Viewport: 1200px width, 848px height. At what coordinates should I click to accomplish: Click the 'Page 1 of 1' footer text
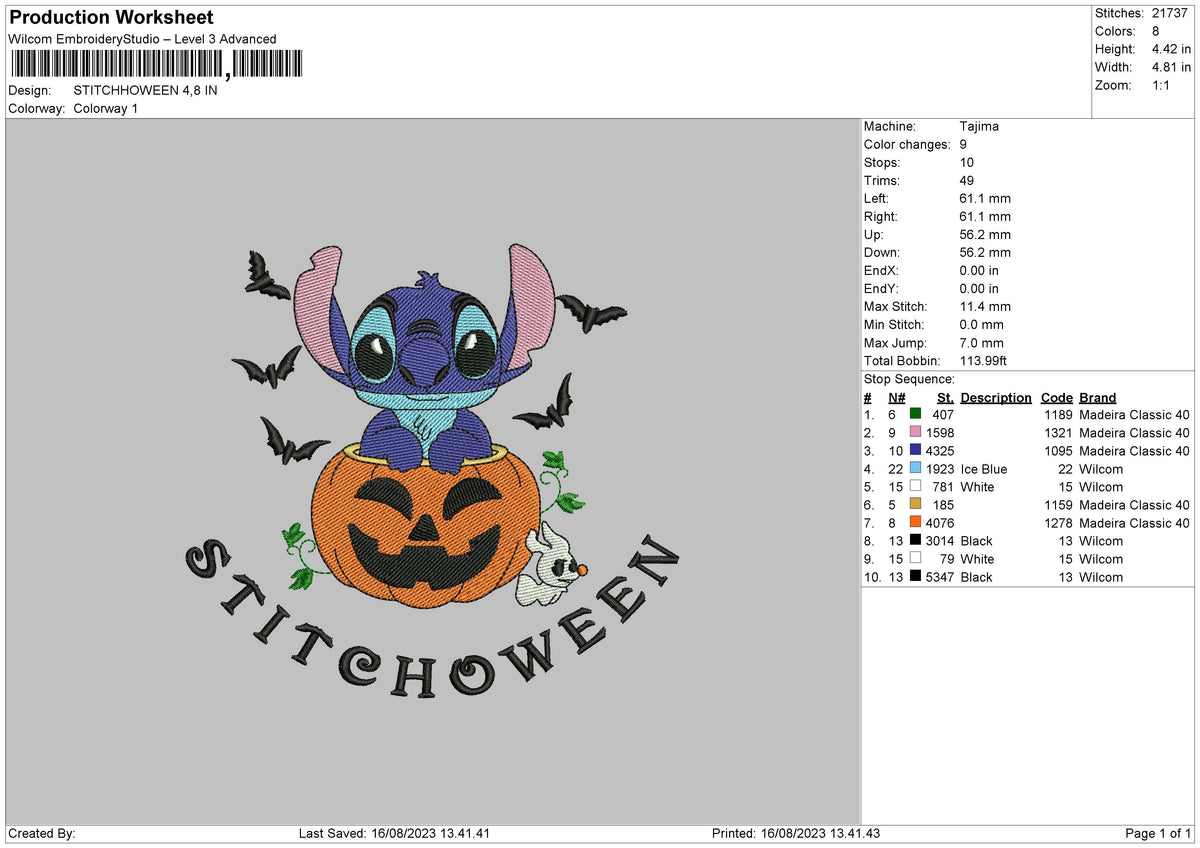1158,833
